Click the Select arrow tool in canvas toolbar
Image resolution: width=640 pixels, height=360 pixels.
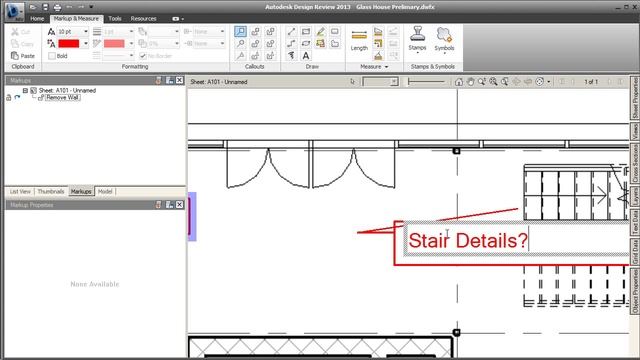point(353,82)
